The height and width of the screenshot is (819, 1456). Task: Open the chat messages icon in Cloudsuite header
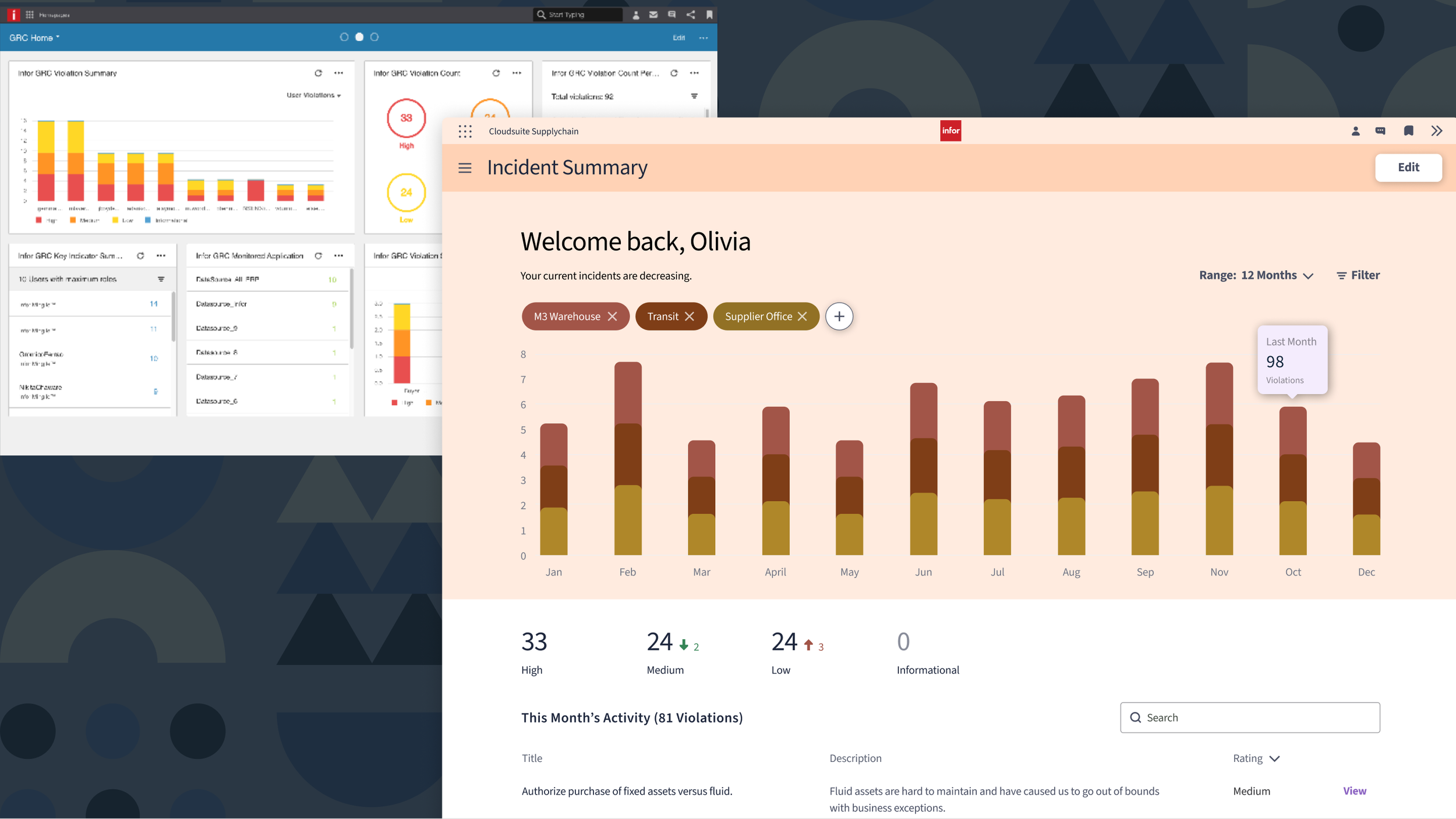pyautogui.click(x=1380, y=131)
